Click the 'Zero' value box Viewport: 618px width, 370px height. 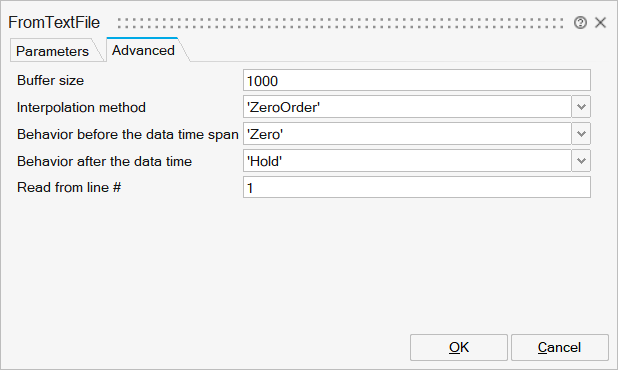click(407, 134)
